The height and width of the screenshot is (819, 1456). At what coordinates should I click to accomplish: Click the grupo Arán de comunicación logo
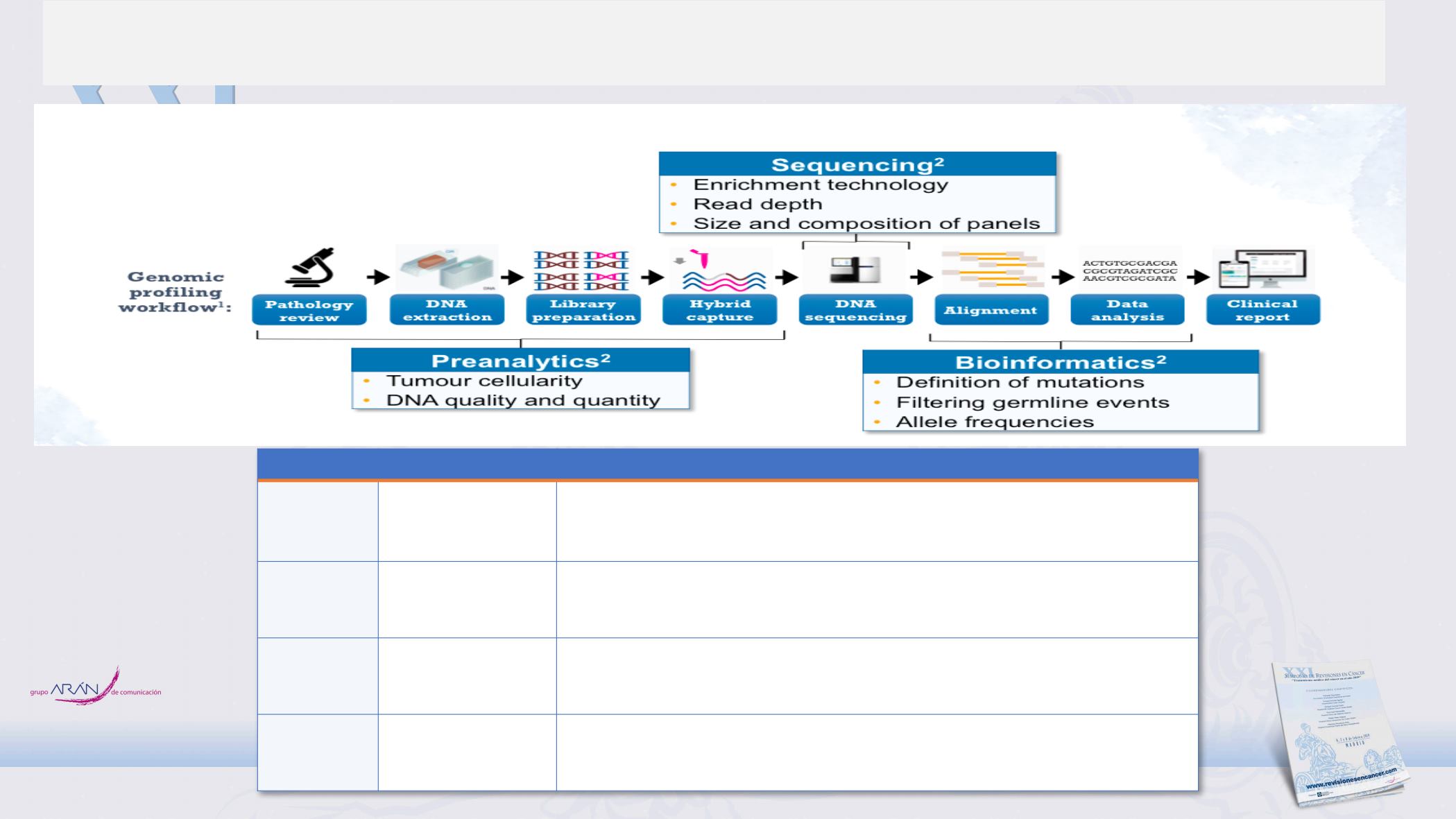[x=96, y=686]
